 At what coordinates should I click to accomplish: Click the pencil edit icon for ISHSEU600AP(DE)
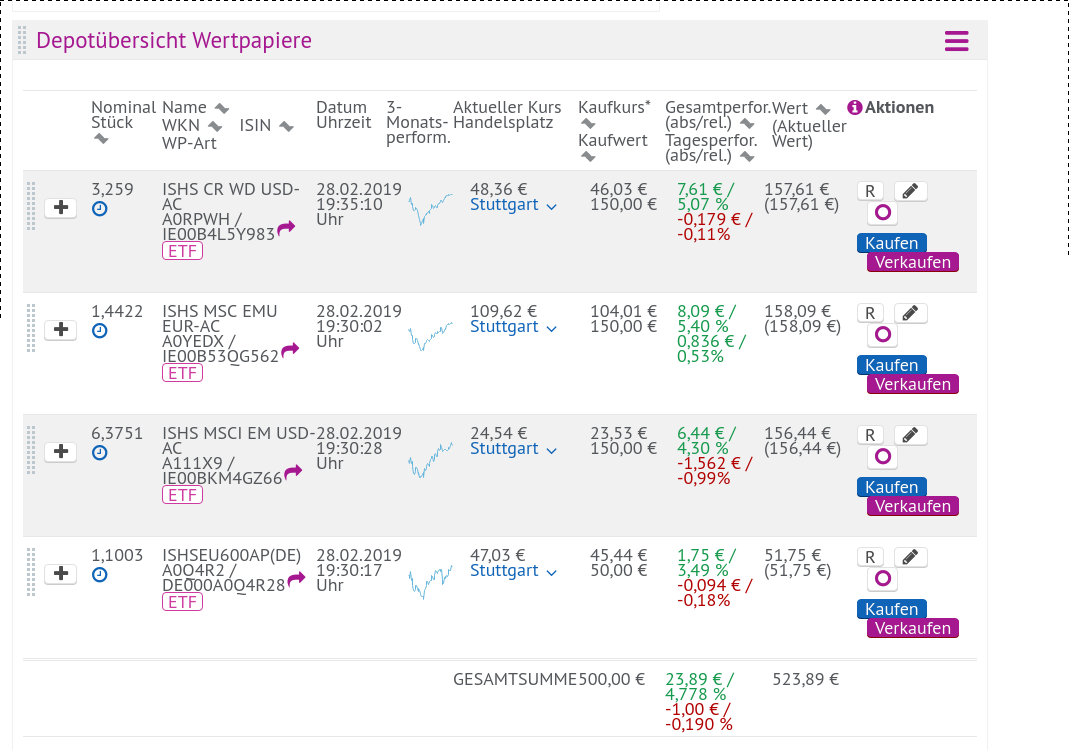tap(910, 558)
